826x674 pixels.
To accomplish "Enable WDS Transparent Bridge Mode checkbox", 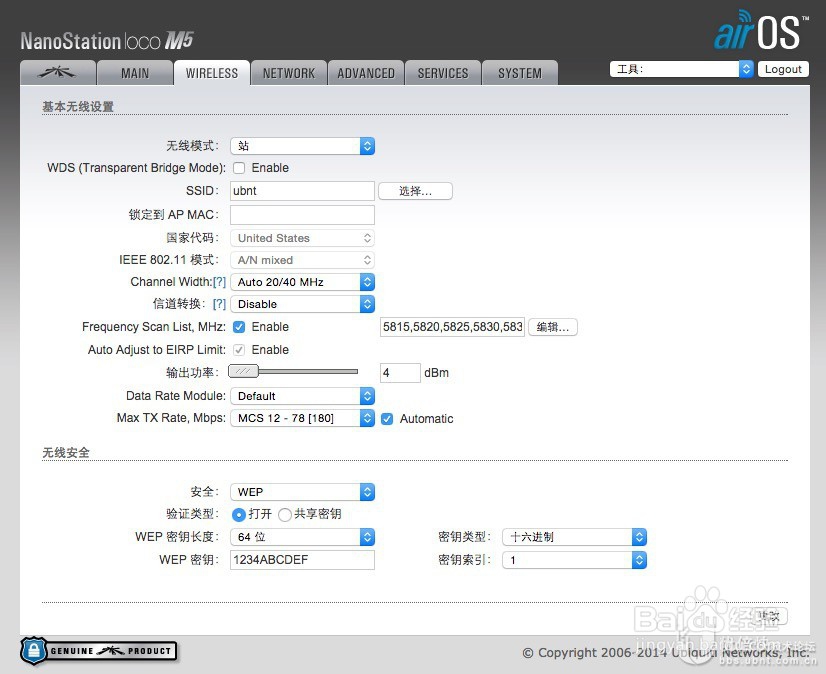I will (239, 168).
